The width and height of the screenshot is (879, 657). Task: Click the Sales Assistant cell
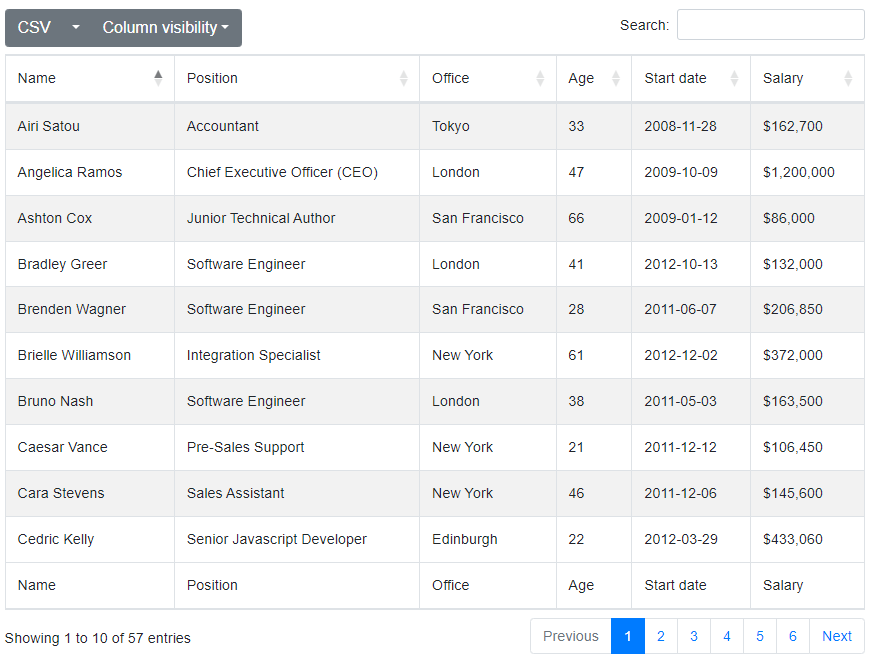coord(297,493)
